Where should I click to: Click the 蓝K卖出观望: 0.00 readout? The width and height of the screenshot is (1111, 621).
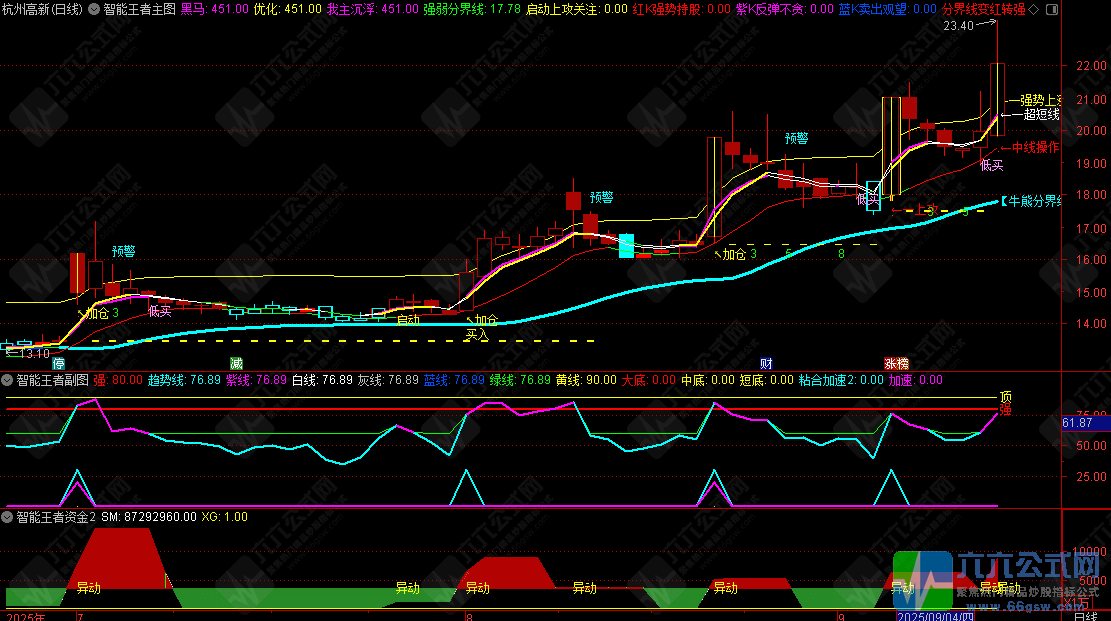pos(887,9)
